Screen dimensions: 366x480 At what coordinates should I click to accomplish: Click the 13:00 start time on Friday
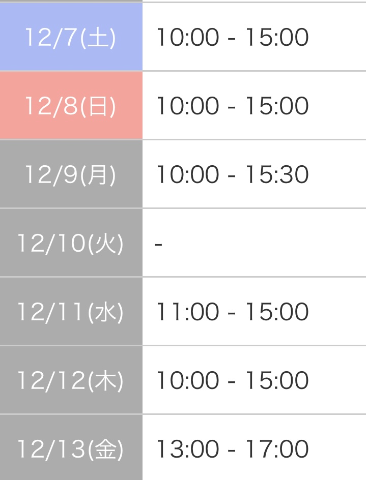pos(188,449)
